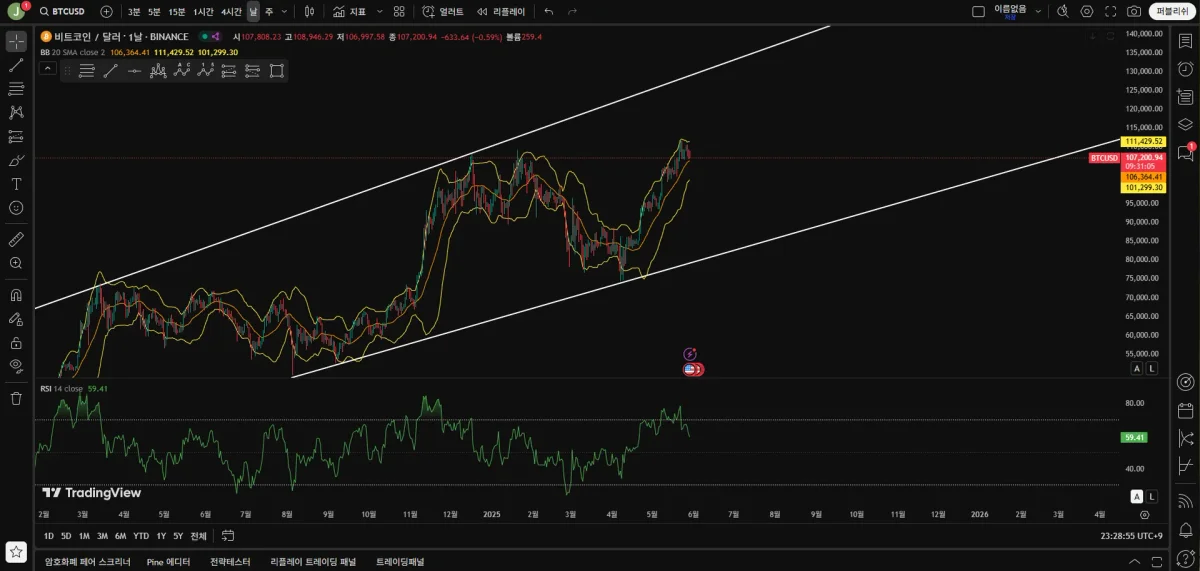Switch to the 5분 timeframe
The image size is (1200, 571).
coord(153,11)
